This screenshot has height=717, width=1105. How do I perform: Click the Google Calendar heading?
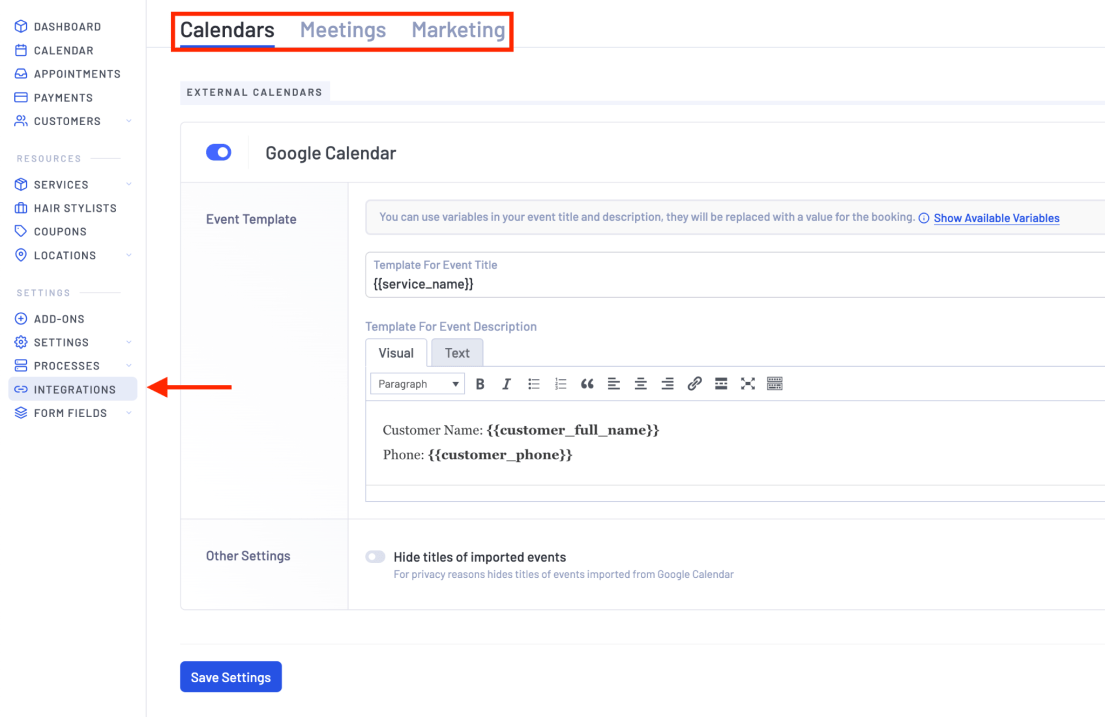coord(331,153)
